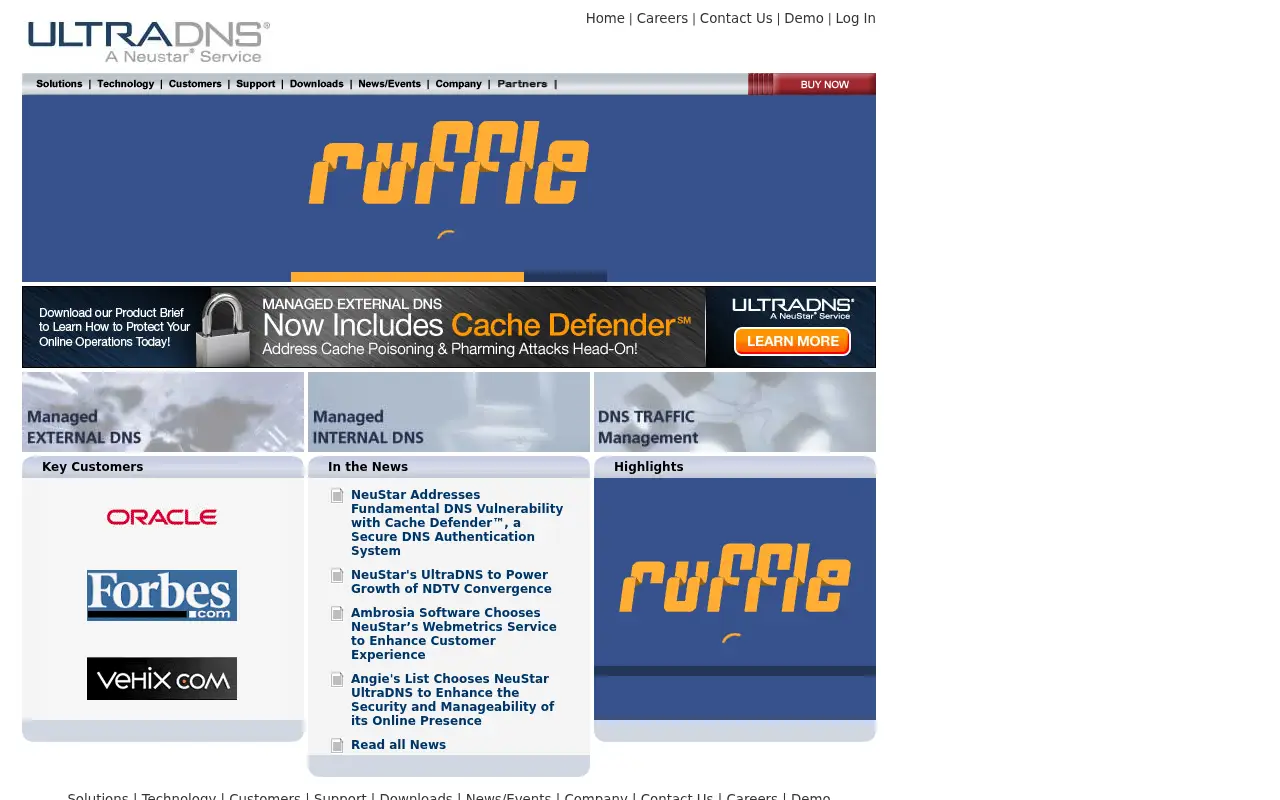Open the Angie's List UltraDNS article
The height and width of the screenshot is (800, 1280).
[452, 700]
